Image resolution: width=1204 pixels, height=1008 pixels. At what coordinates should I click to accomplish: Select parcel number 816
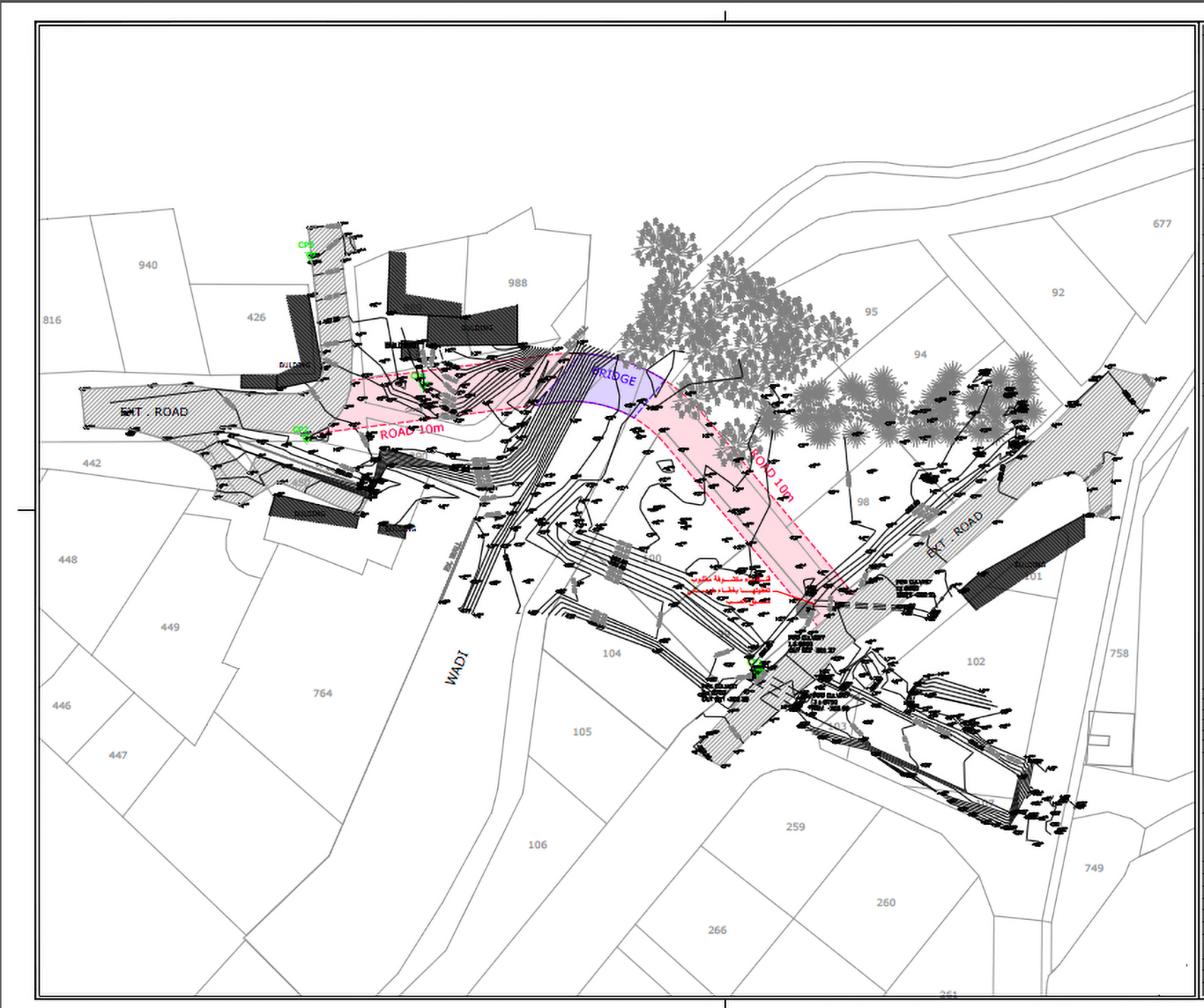tap(52, 320)
